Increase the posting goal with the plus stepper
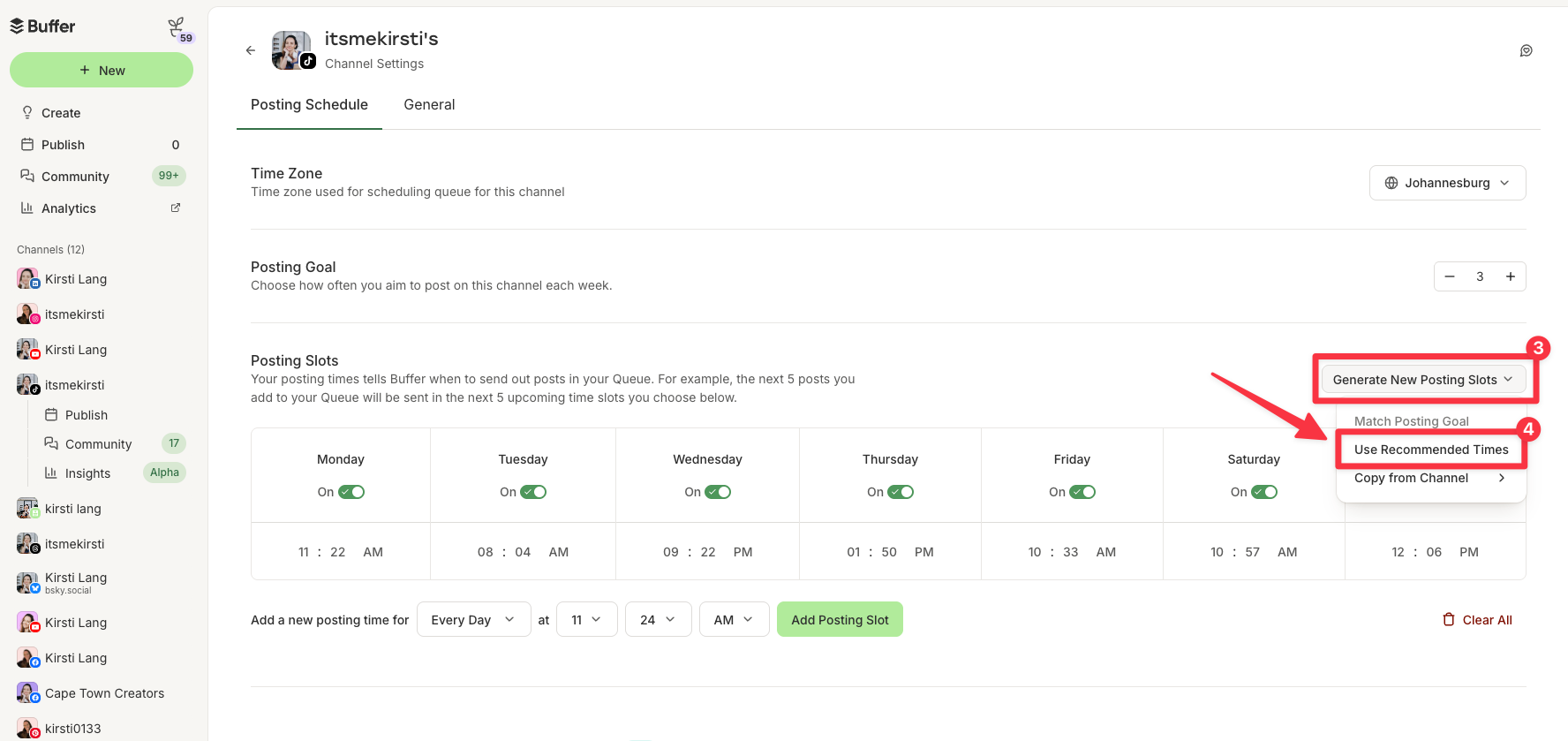This screenshot has width=1568, height=741. coord(1511,276)
